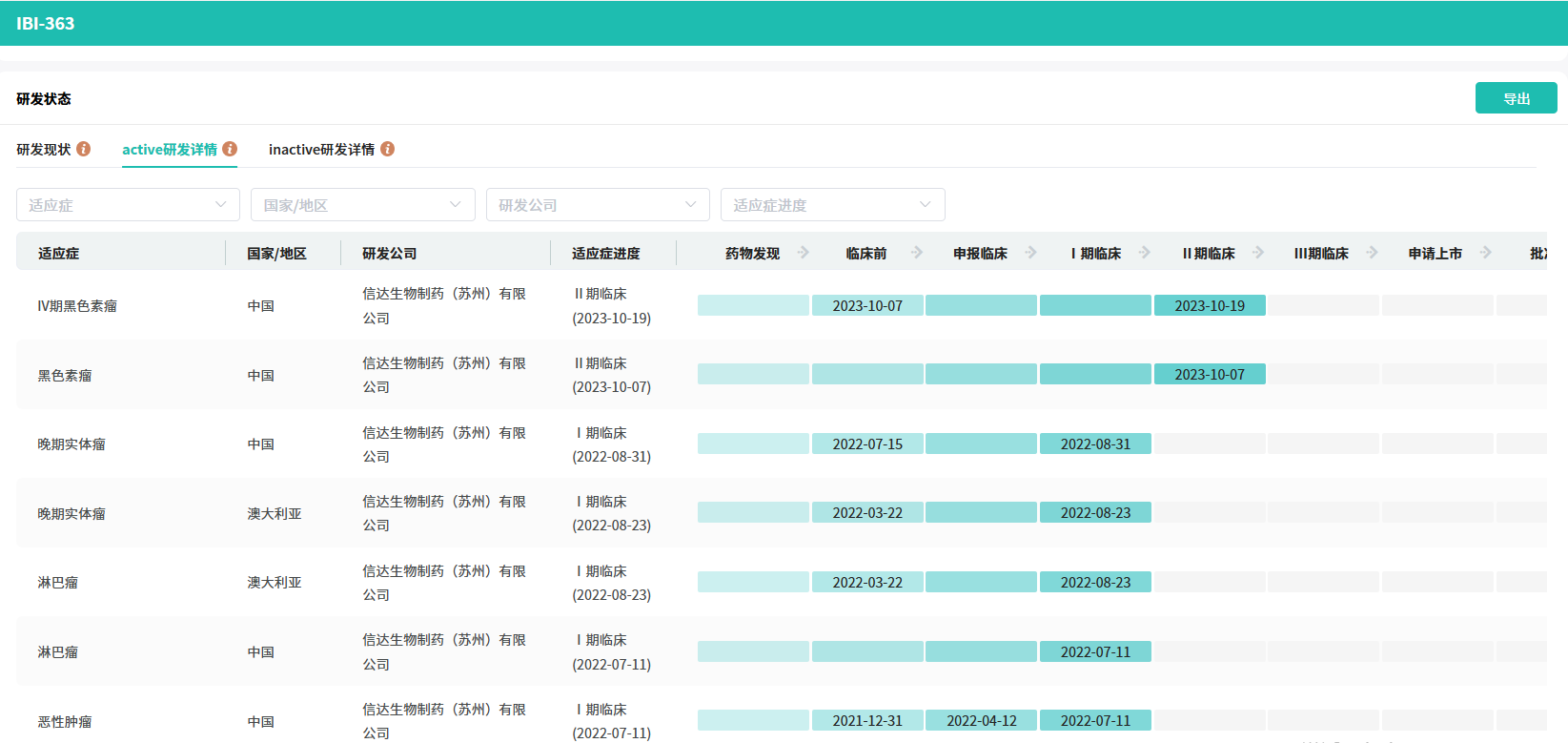Select the active研发详情 tab

[170, 150]
